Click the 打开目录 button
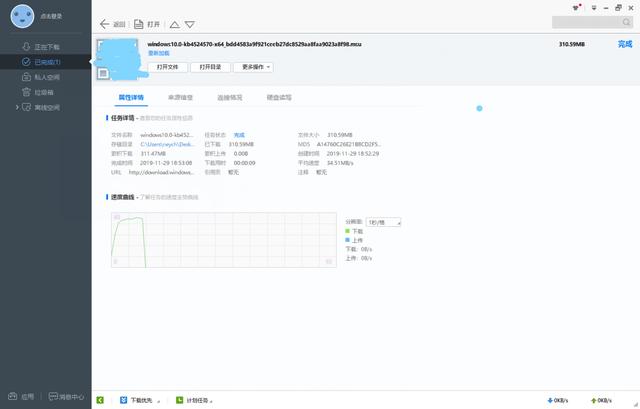This screenshot has height=409, width=640. coord(210,67)
